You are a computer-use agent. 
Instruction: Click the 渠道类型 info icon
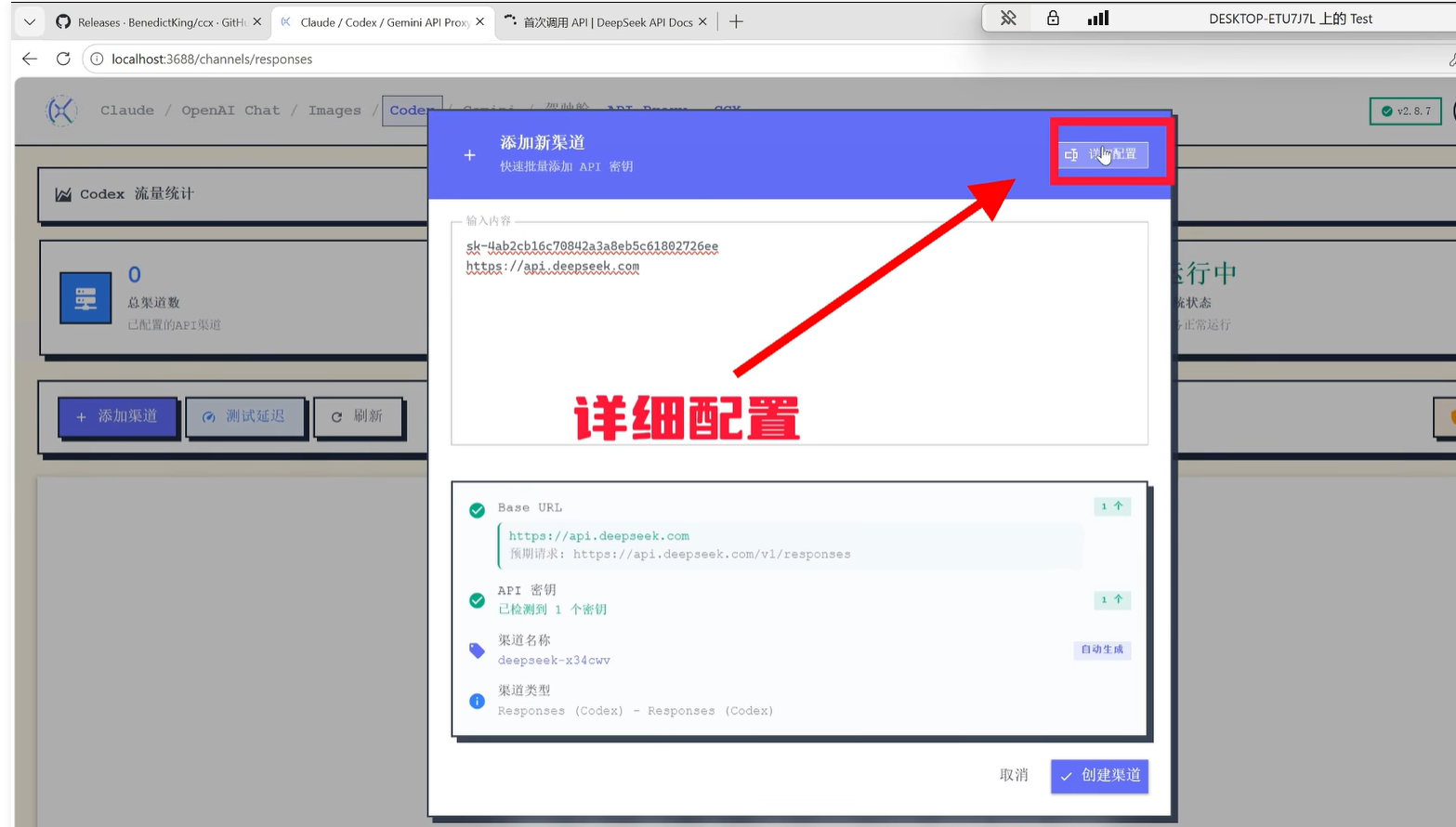coord(477,701)
